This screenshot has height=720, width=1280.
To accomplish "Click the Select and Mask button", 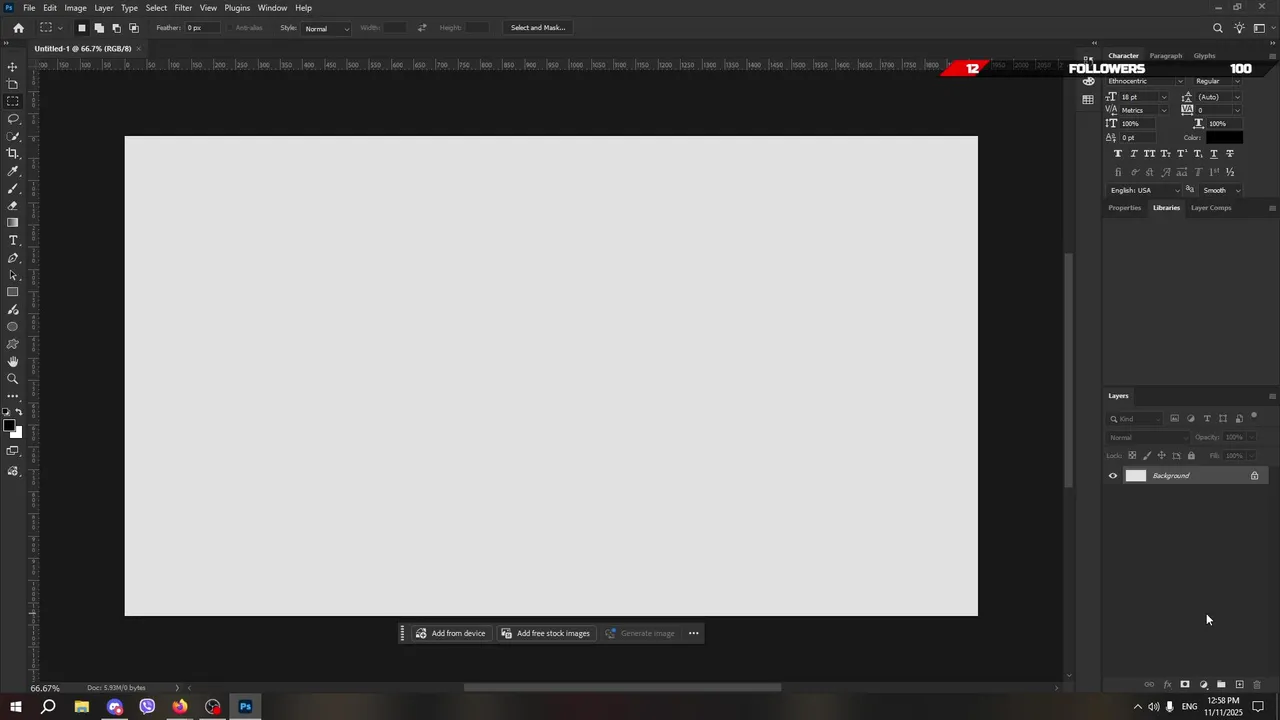I will tap(538, 28).
